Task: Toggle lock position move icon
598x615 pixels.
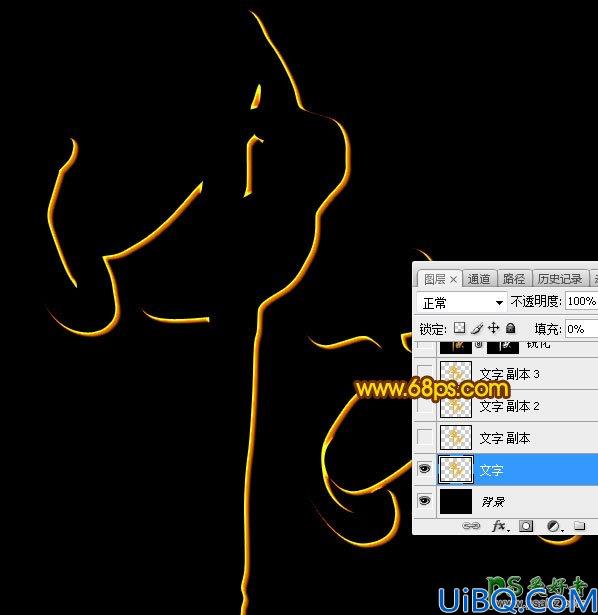Action: click(x=493, y=328)
